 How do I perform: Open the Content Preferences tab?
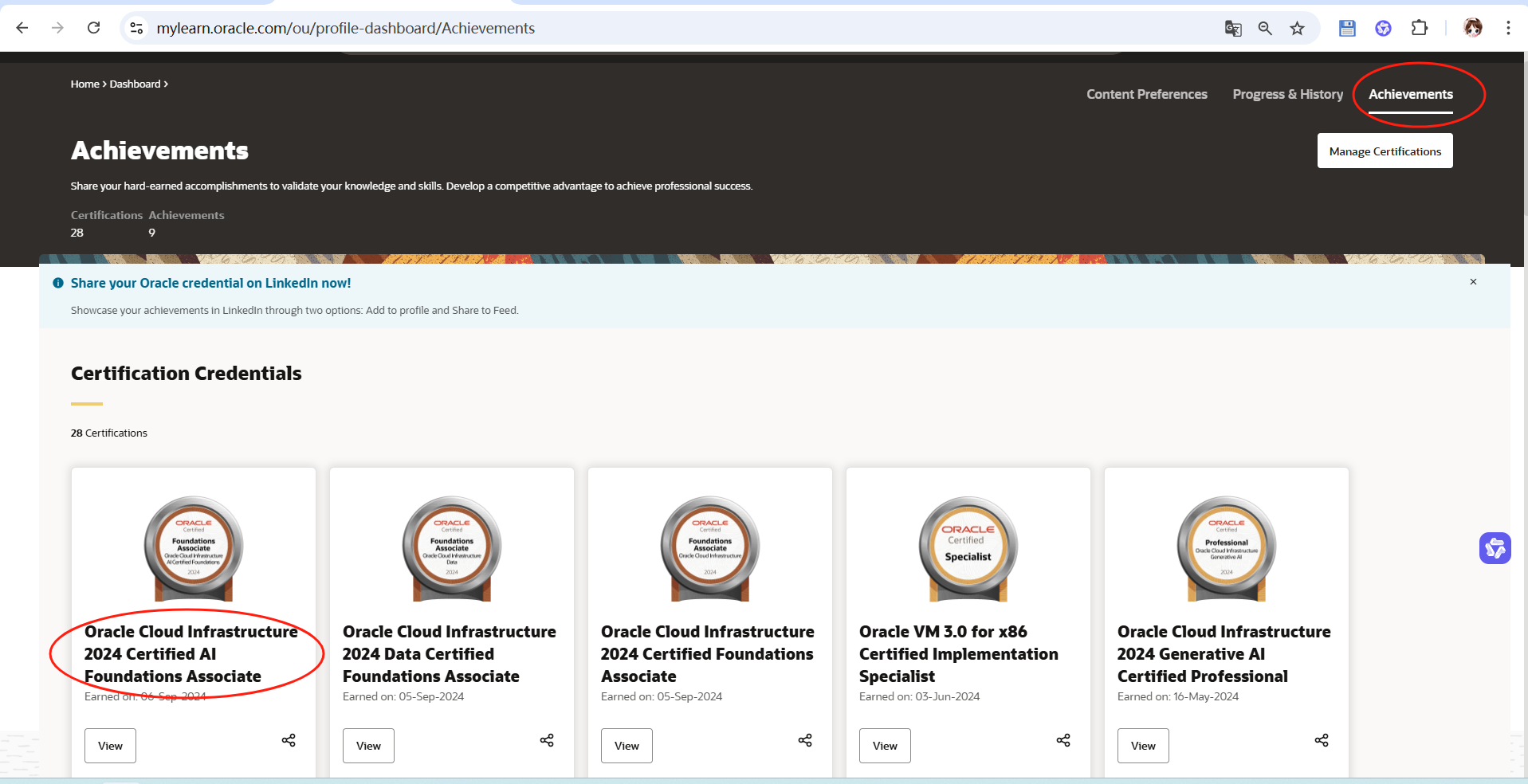pyautogui.click(x=1147, y=94)
